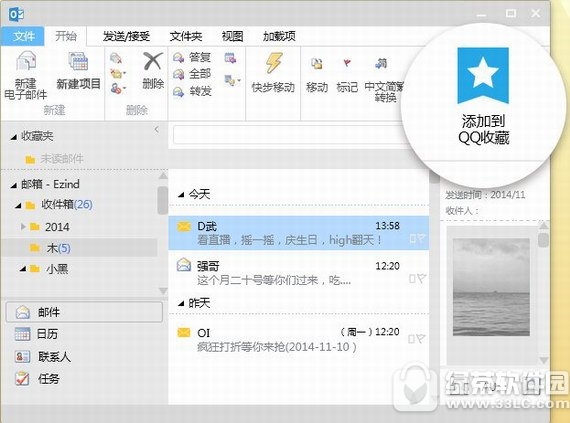Open the email from 强哥
This screenshot has width=570, height=423.
click(298, 273)
